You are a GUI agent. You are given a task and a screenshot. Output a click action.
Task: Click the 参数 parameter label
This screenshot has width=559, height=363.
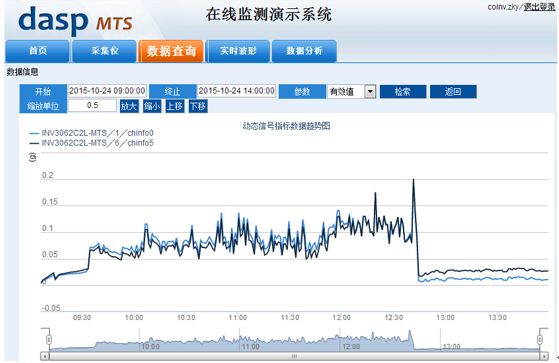(302, 92)
